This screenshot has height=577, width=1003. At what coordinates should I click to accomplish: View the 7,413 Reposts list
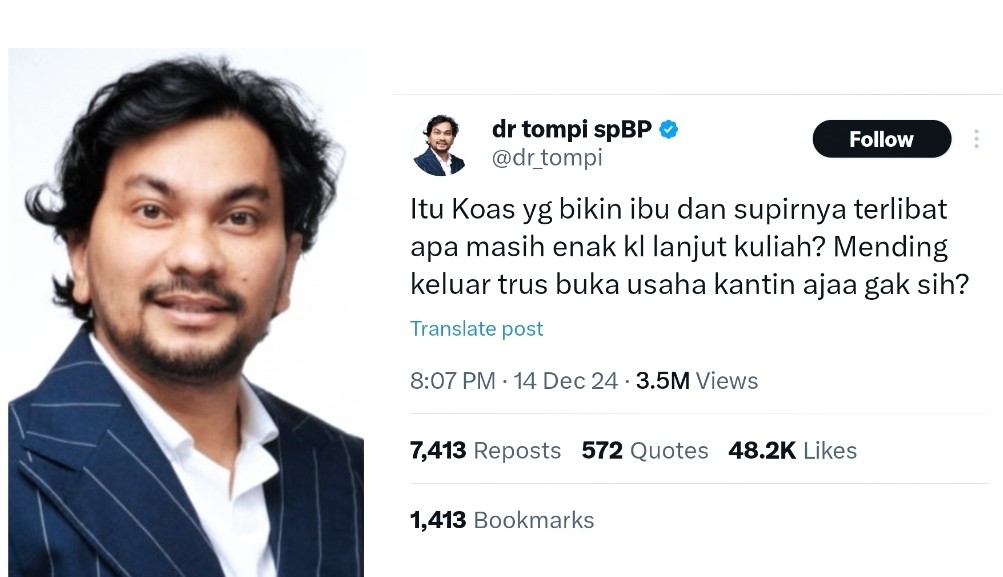pos(486,450)
